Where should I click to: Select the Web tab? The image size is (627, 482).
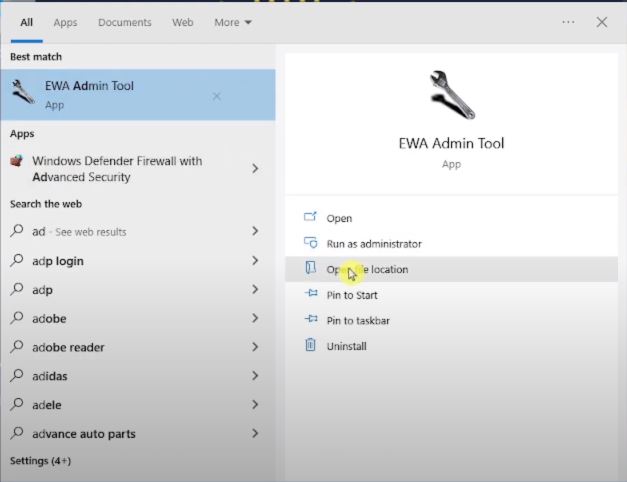pos(183,22)
